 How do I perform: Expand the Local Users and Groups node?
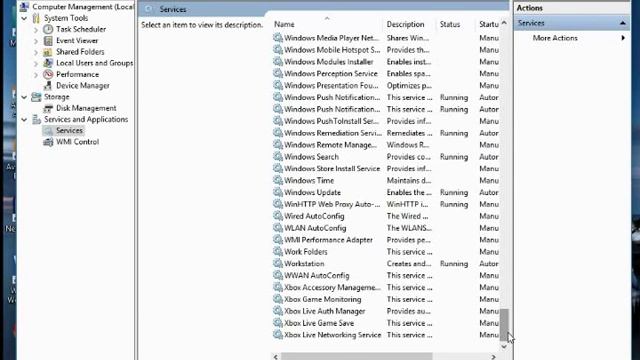pos(36,63)
